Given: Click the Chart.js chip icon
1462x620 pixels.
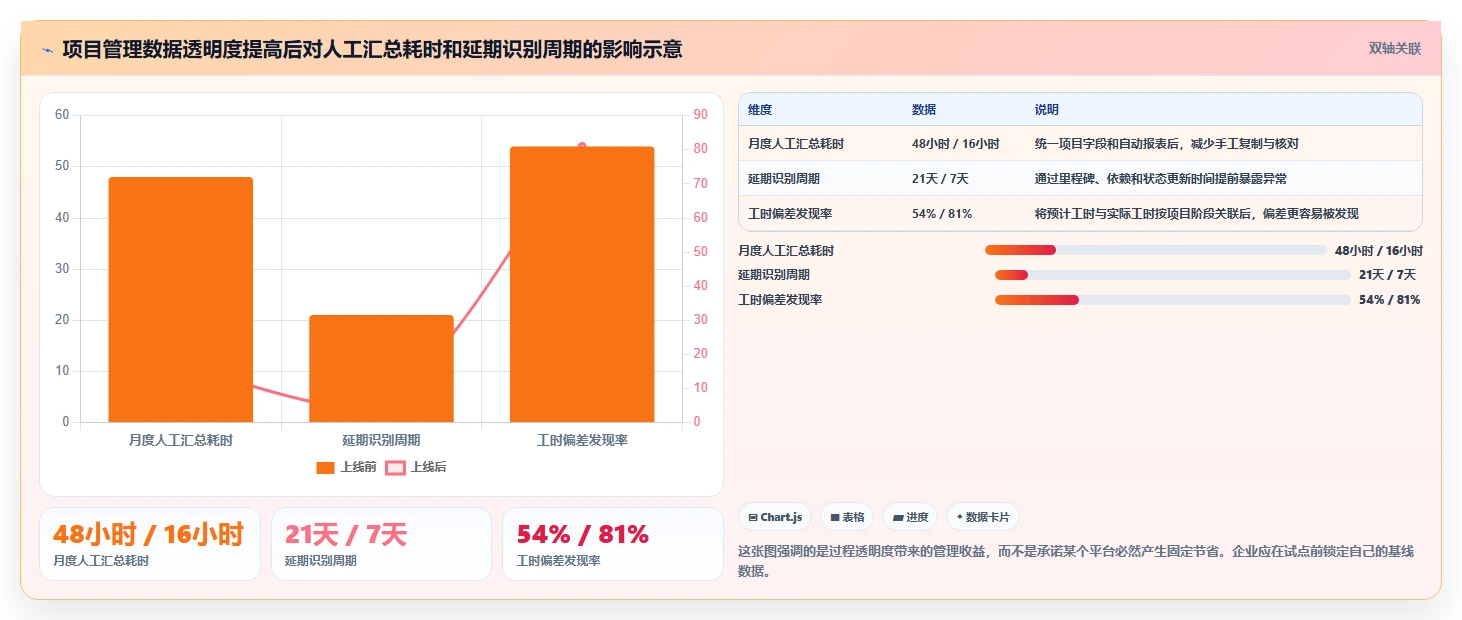Looking at the screenshot, I should (x=753, y=517).
